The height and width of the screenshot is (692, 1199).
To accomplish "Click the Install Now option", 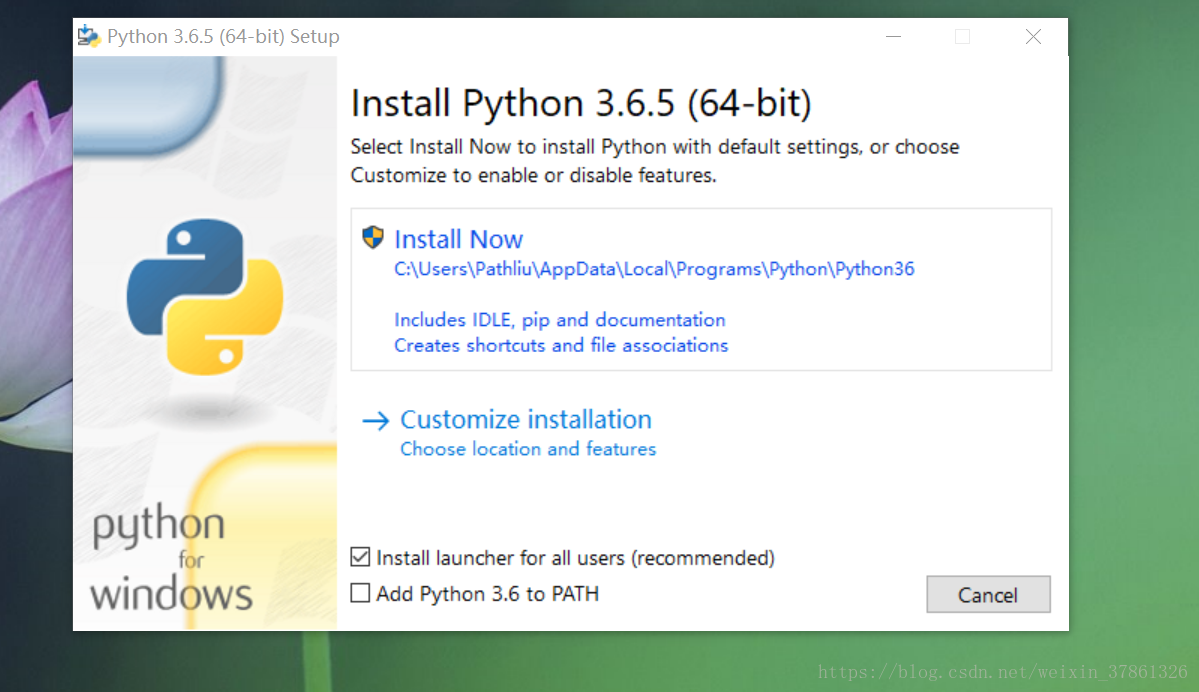I will pyautogui.click(x=700, y=290).
